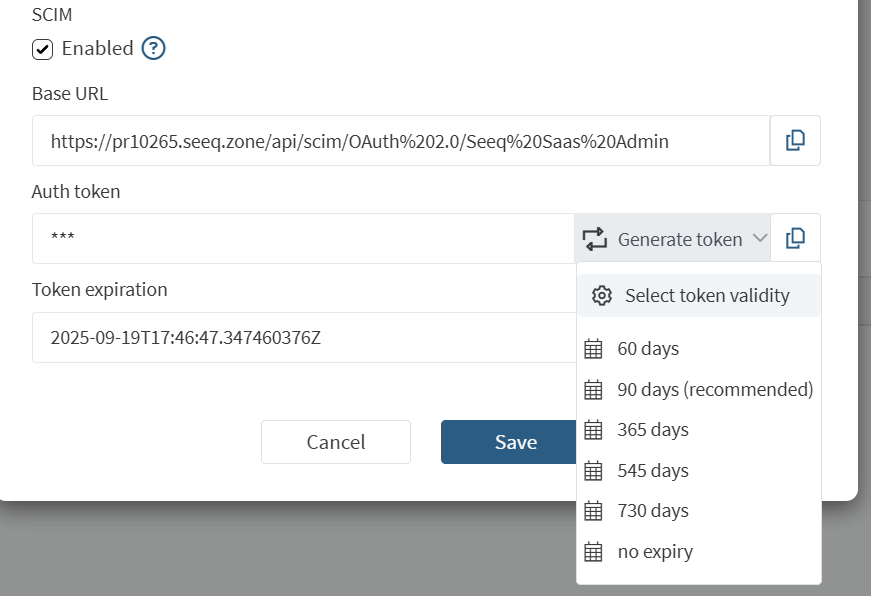This screenshot has width=871, height=596.
Task: Click into the Base URL text field
Action: coord(400,141)
